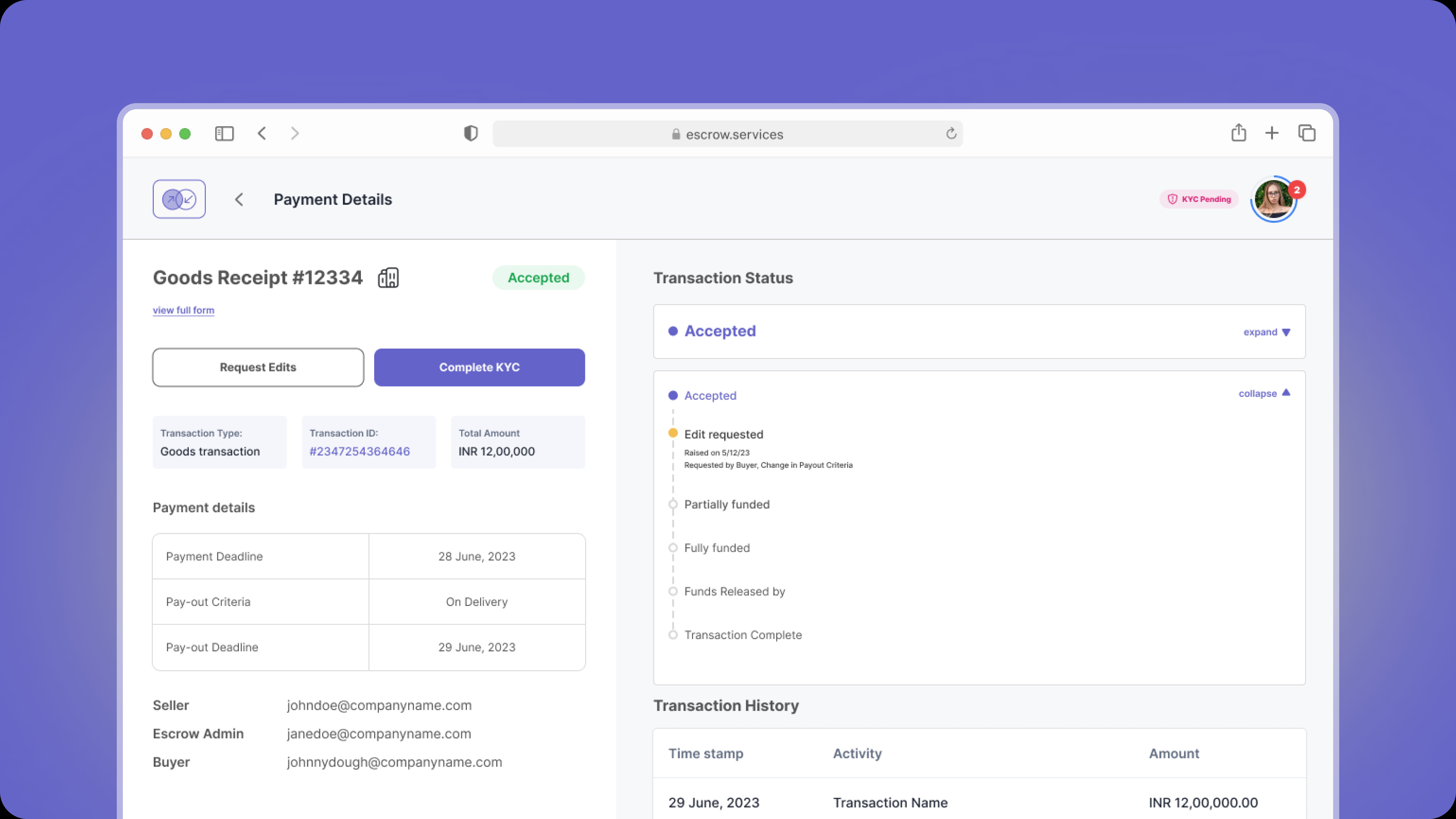
Task: Add a new browser tab
Action: coord(1272,133)
